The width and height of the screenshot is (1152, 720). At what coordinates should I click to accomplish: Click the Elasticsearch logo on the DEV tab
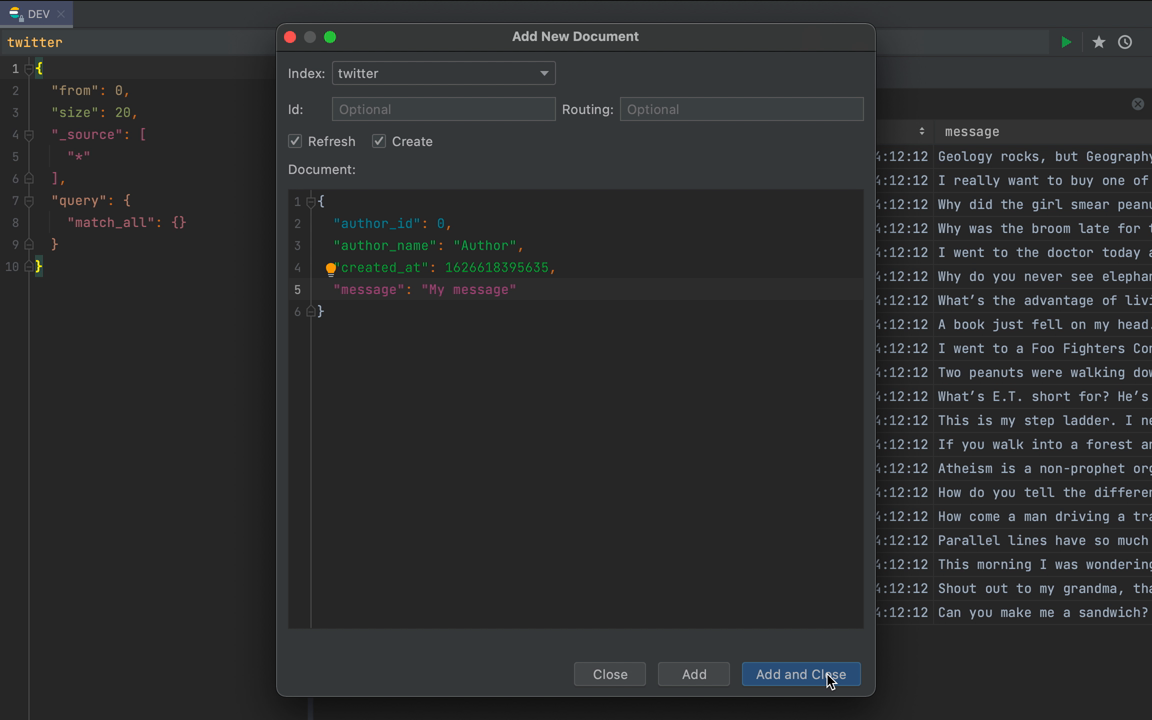(x=13, y=11)
